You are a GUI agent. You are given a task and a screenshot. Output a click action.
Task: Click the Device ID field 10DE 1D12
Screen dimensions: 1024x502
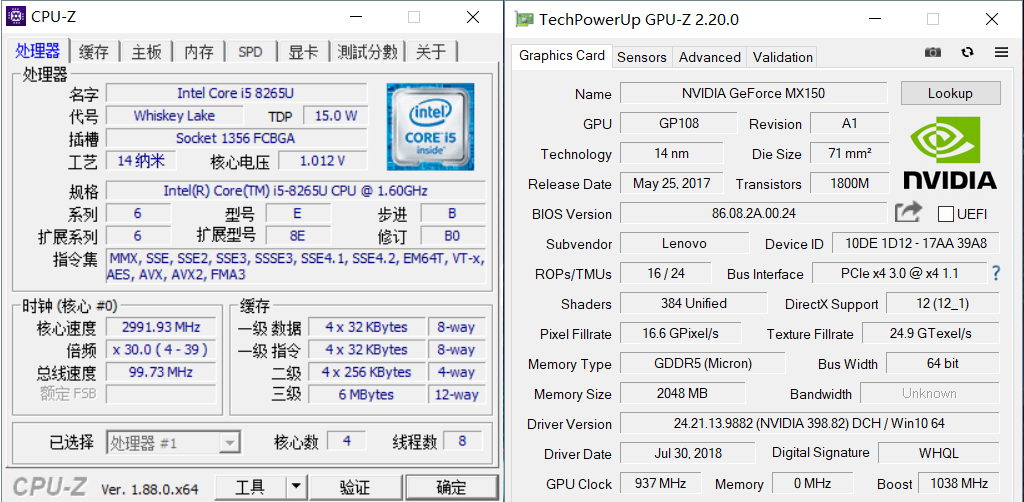click(916, 243)
